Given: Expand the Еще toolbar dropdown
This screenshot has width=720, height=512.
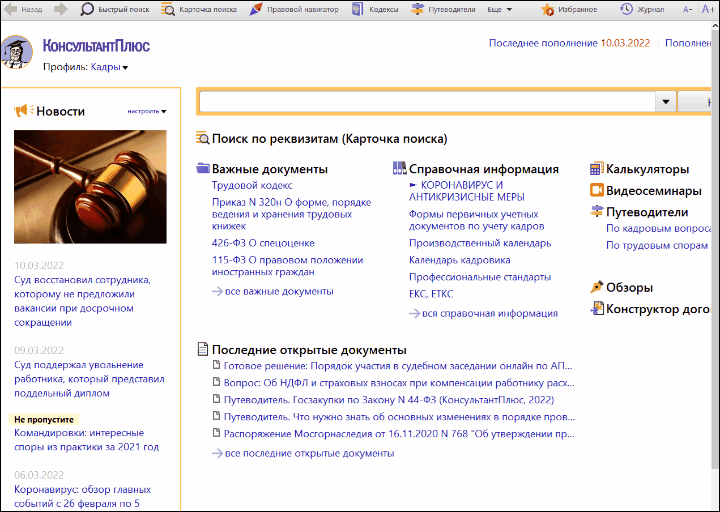Looking at the screenshot, I should pos(500,9).
